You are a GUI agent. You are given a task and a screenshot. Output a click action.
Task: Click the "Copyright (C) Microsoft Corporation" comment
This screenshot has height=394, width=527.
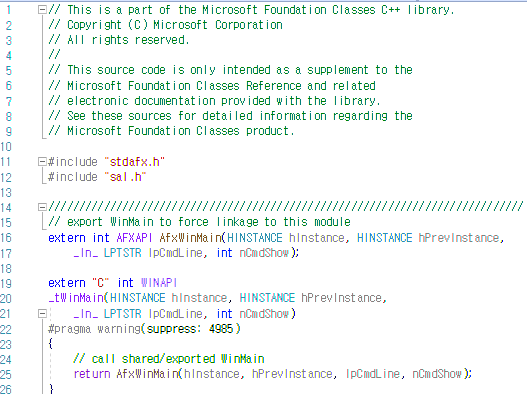(x=165, y=25)
